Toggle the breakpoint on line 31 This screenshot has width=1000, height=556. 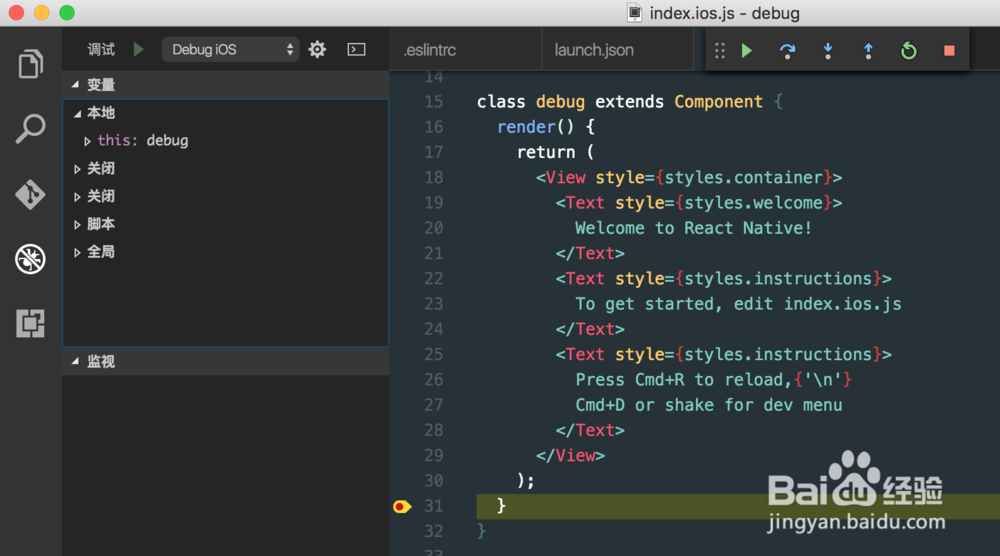click(x=402, y=506)
